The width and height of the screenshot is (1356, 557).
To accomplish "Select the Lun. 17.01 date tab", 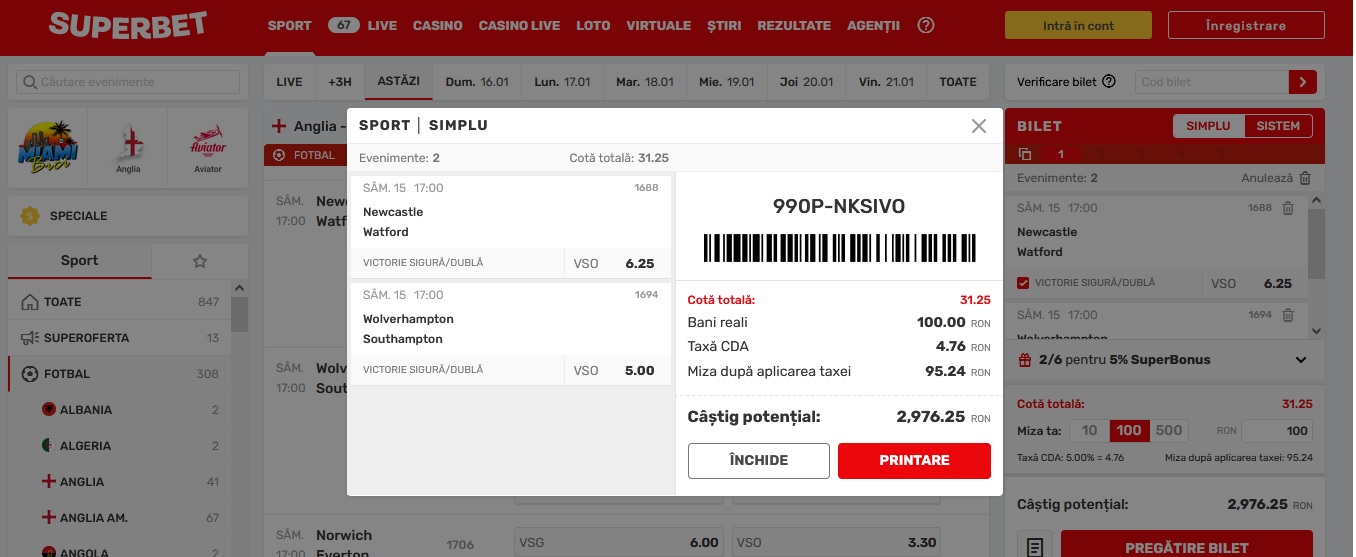I will click(562, 82).
